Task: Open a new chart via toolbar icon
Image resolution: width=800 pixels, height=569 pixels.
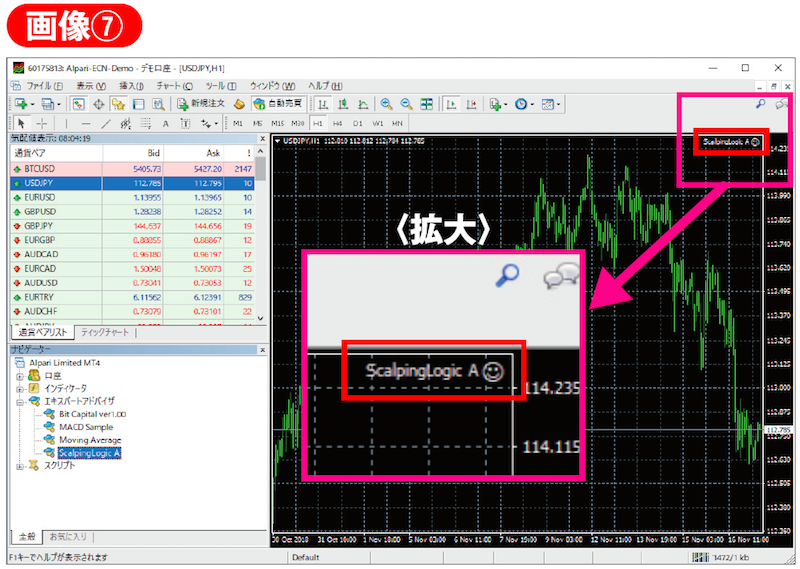Action: coord(20,104)
